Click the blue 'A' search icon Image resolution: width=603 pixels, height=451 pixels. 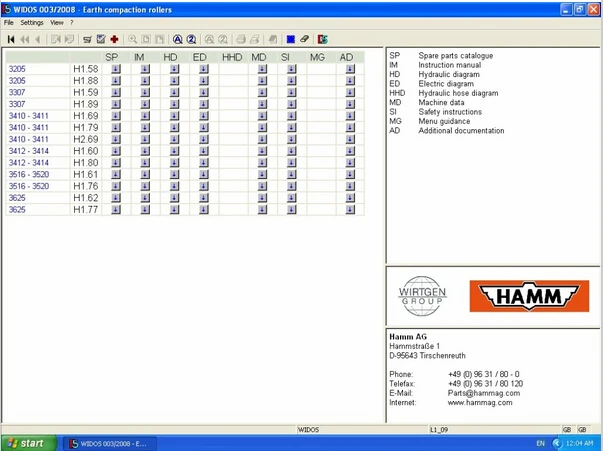click(177, 39)
